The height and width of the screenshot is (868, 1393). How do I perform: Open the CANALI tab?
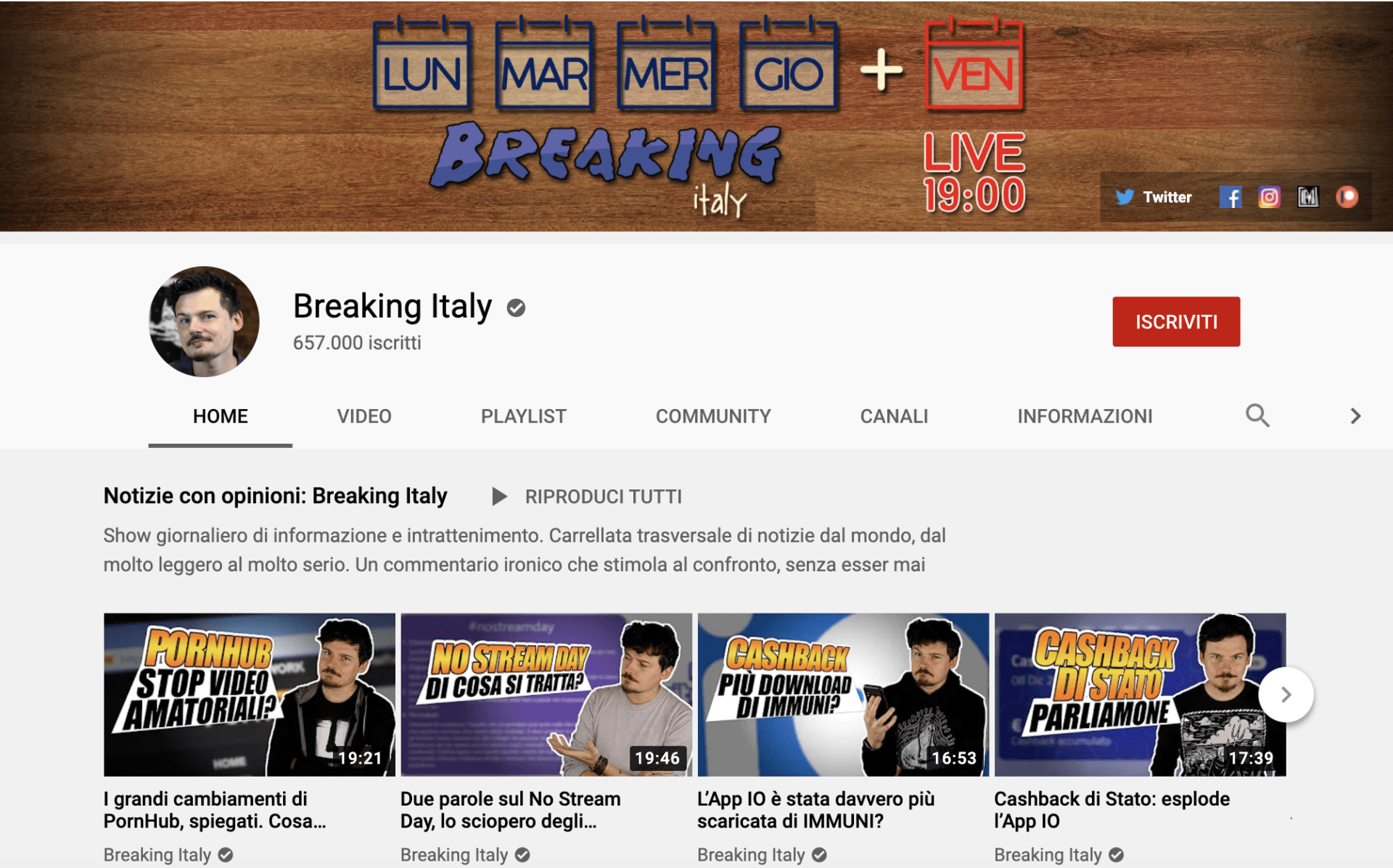click(894, 416)
